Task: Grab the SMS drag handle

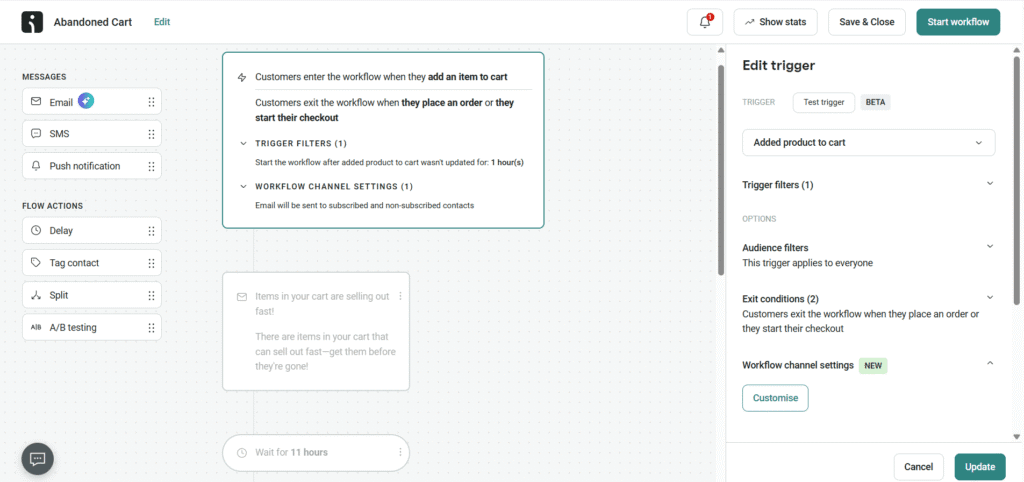Action: [x=152, y=134]
